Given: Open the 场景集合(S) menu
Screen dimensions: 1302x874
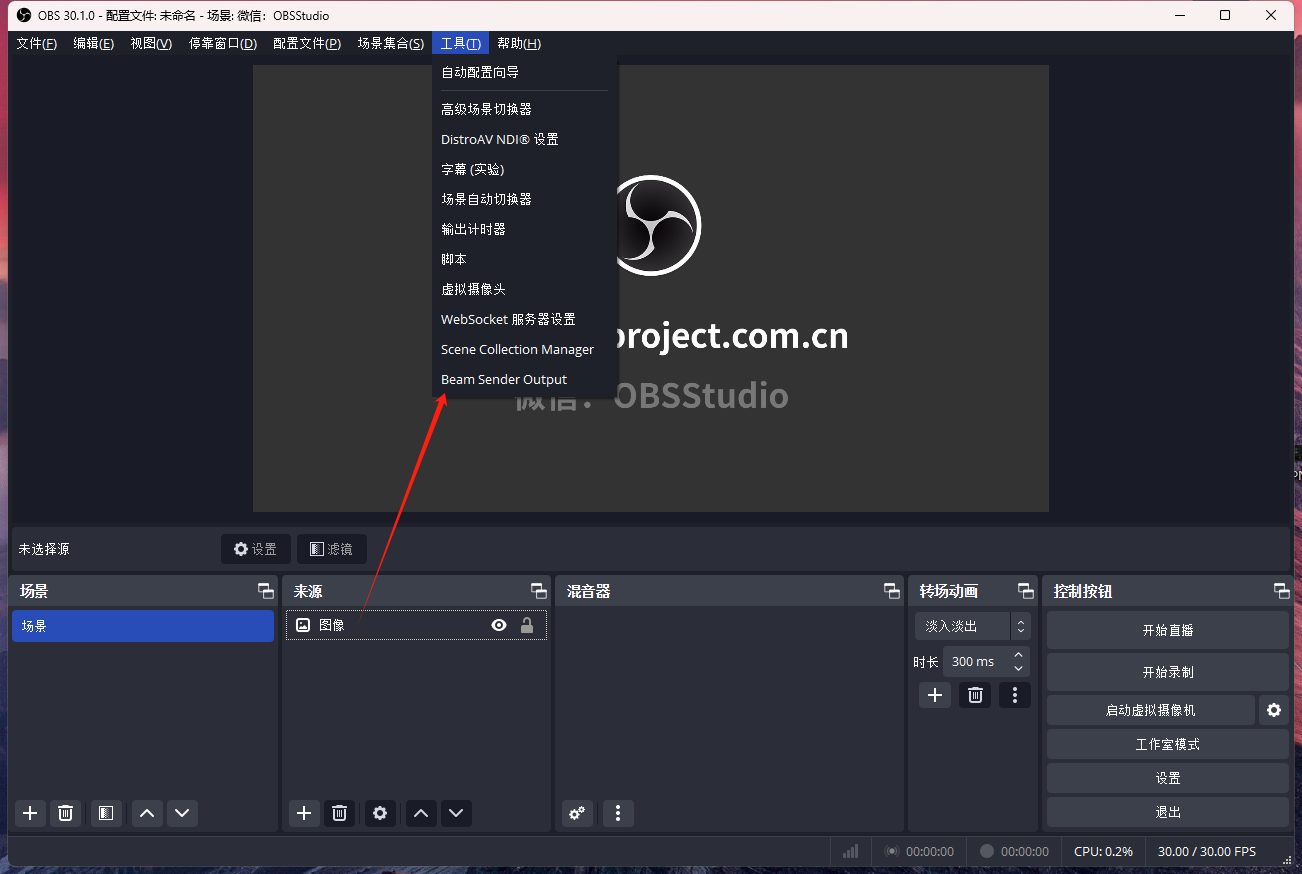Looking at the screenshot, I should [x=391, y=43].
